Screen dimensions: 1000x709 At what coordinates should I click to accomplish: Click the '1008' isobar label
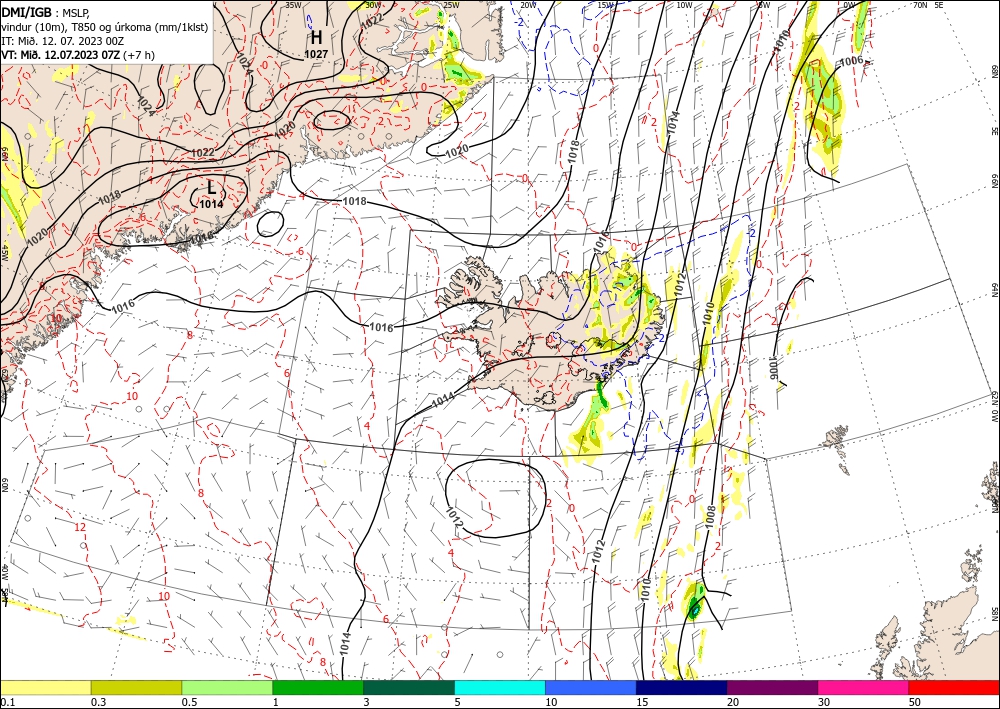(710, 517)
